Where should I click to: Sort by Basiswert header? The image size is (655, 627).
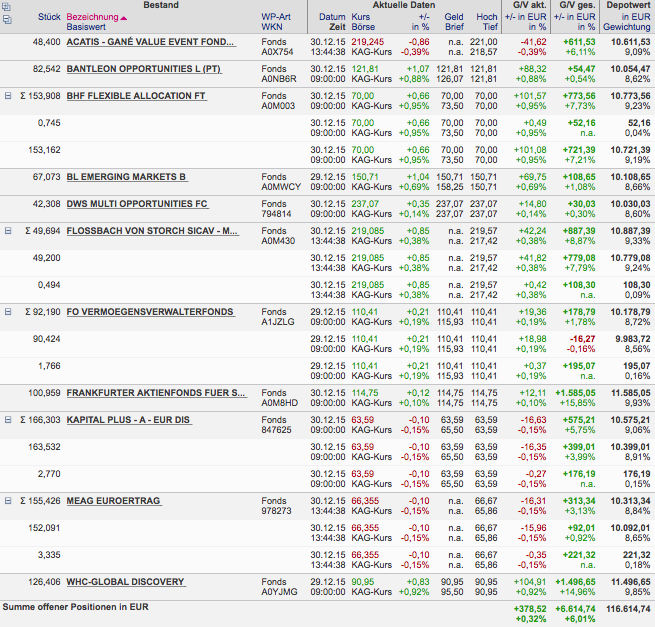86,27
